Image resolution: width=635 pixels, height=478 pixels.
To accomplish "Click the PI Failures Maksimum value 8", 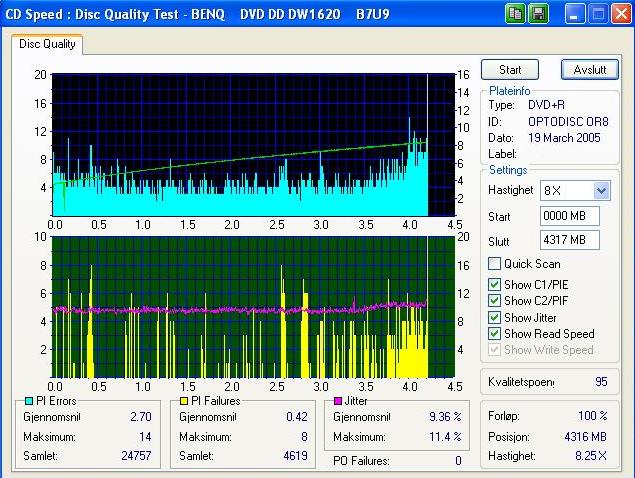I will tap(304, 437).
